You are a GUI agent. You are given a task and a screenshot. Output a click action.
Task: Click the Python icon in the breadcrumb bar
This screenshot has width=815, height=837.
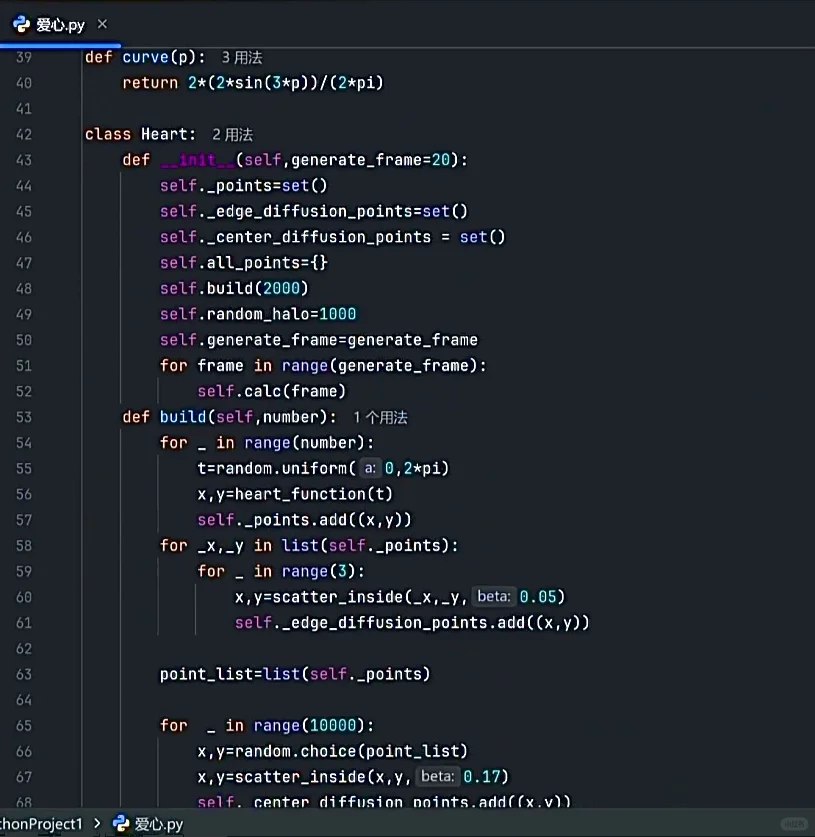[x=121, y=823]
